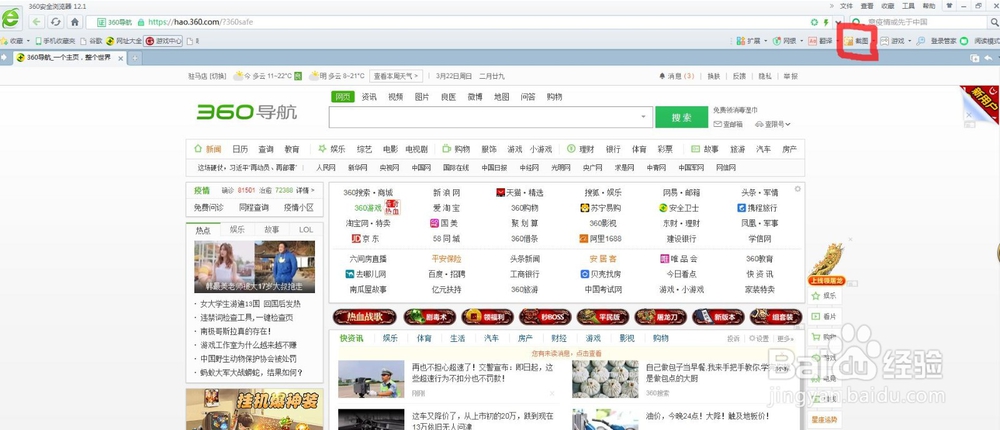Select the 视频 search tab

(395, 97)
